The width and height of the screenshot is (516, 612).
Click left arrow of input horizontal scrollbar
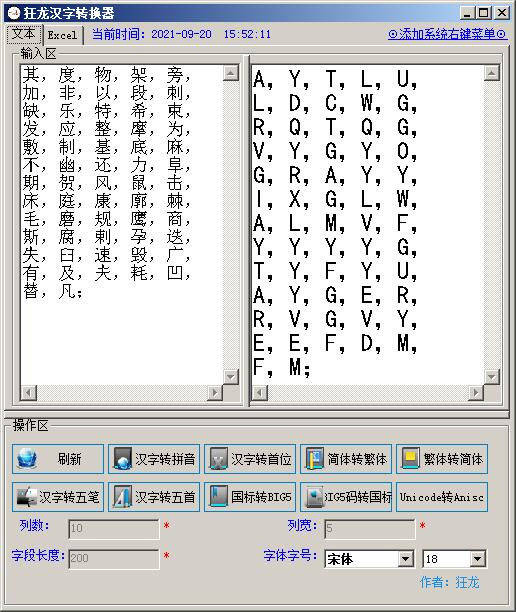click(x=28, y=392)
